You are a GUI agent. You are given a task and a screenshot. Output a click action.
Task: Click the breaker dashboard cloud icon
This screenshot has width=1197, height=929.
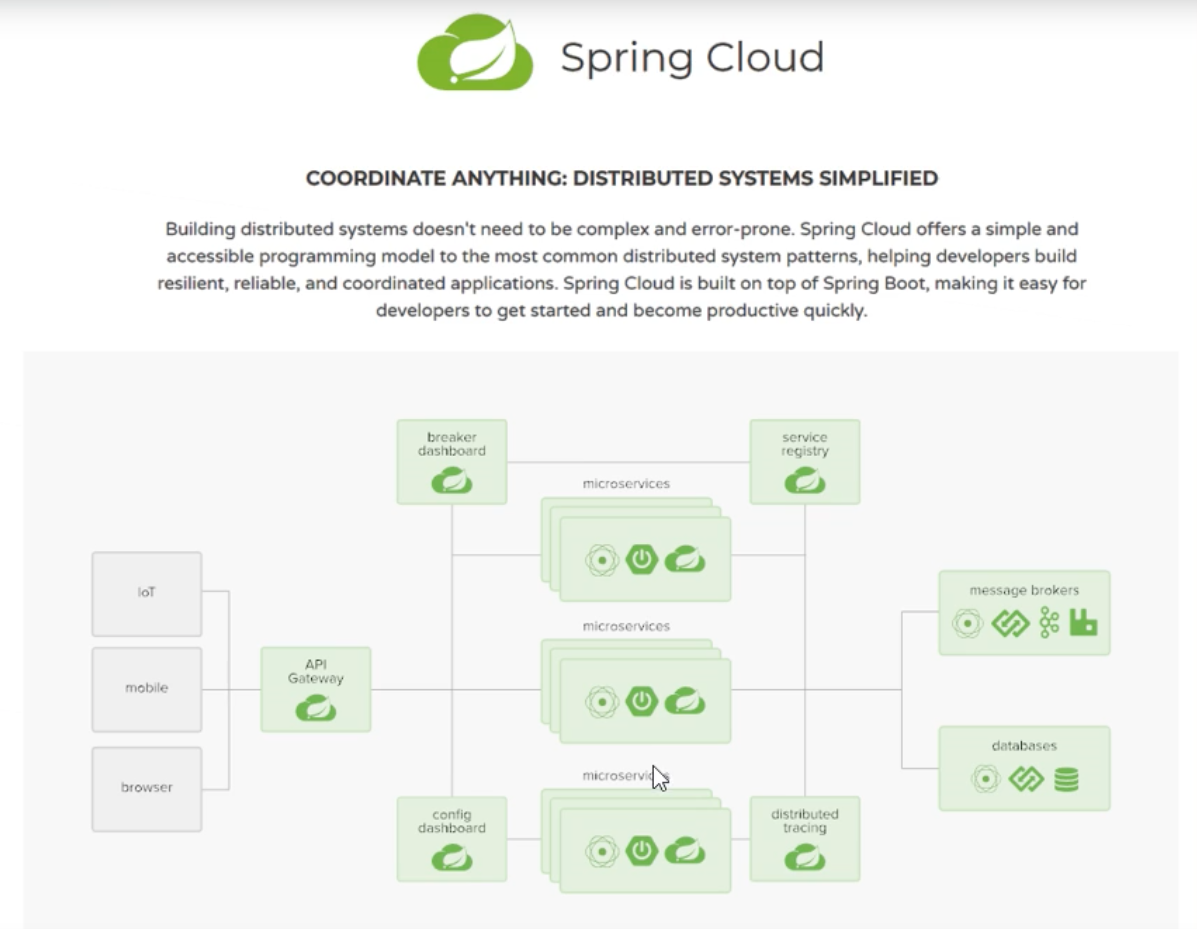[x=452, y=482]
